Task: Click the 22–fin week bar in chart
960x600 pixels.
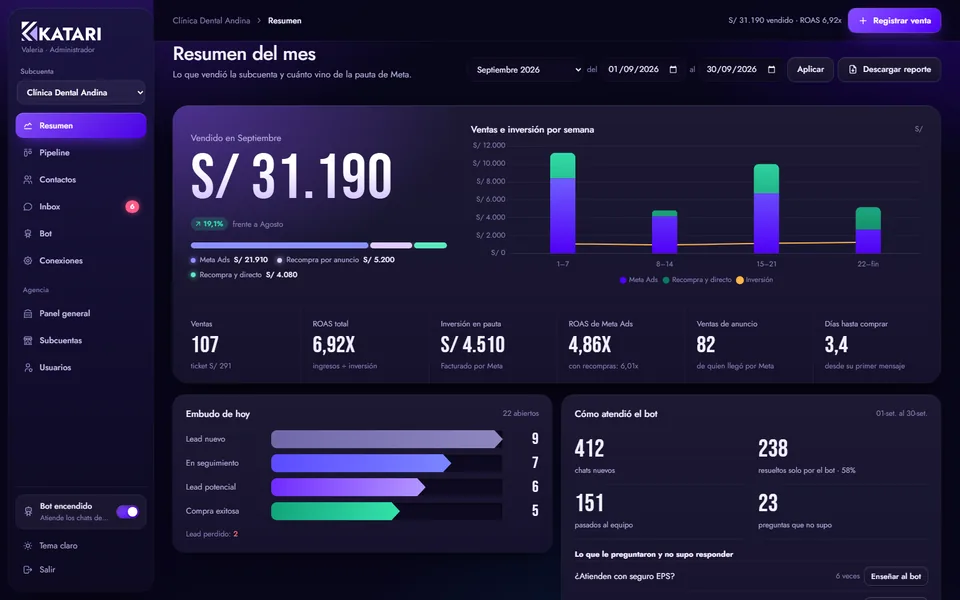Action: pyautogui.click(x=868, y=230)
